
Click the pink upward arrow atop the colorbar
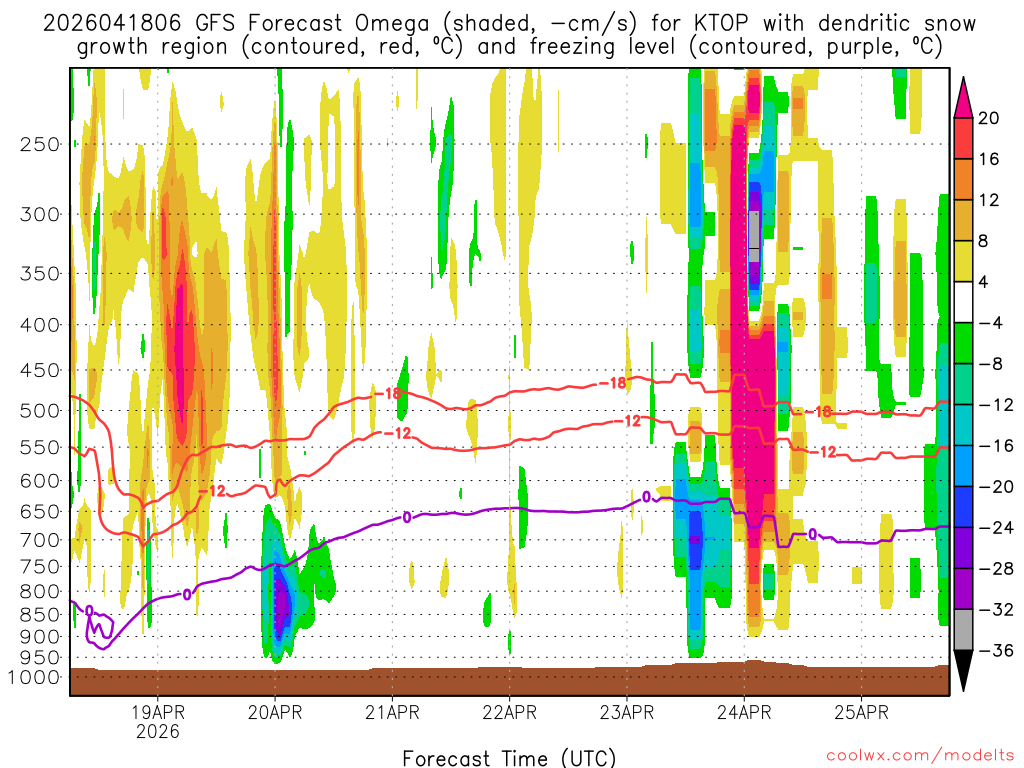[965, 95]
